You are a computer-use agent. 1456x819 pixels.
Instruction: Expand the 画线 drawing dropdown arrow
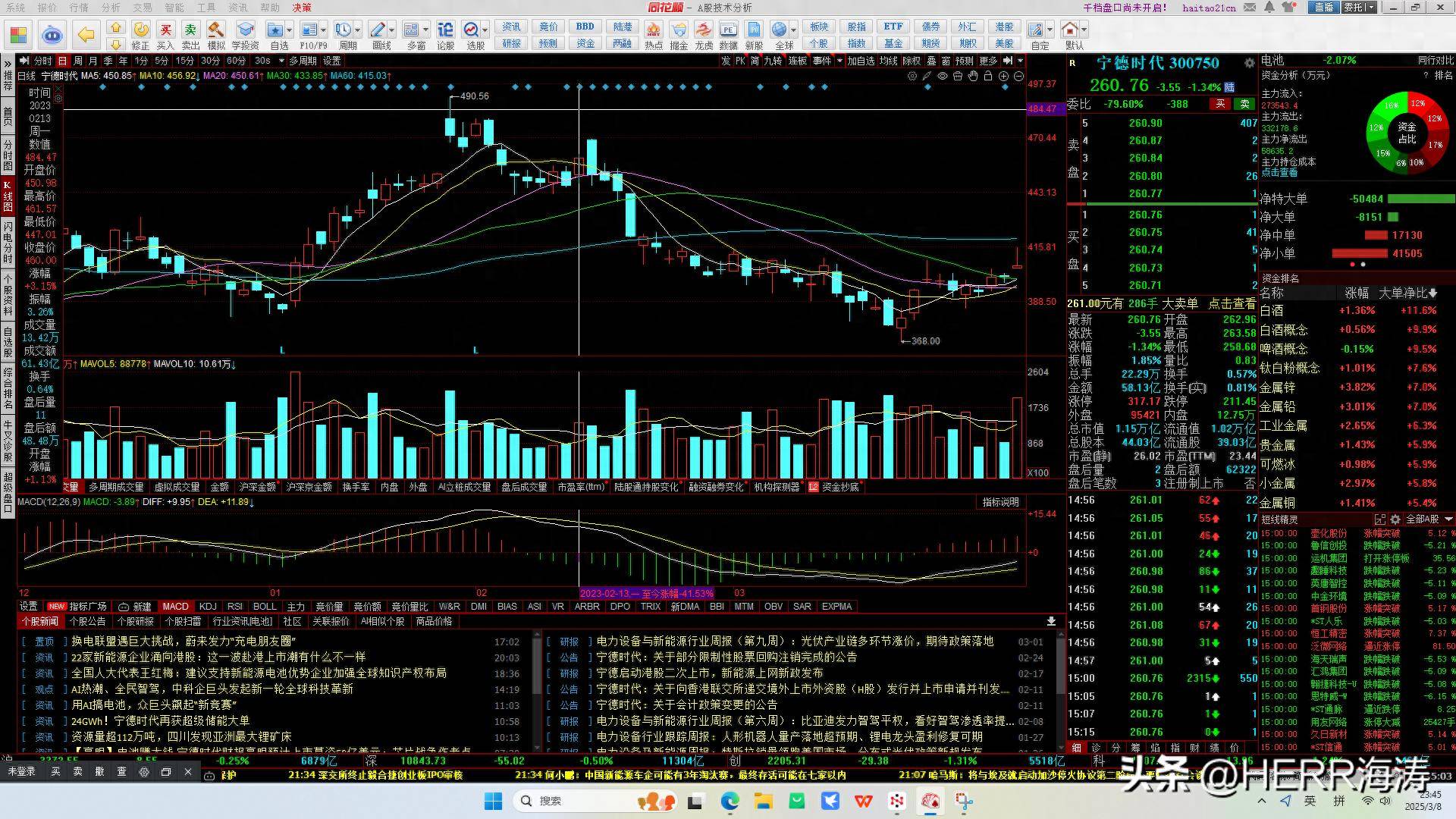[391, 30]
